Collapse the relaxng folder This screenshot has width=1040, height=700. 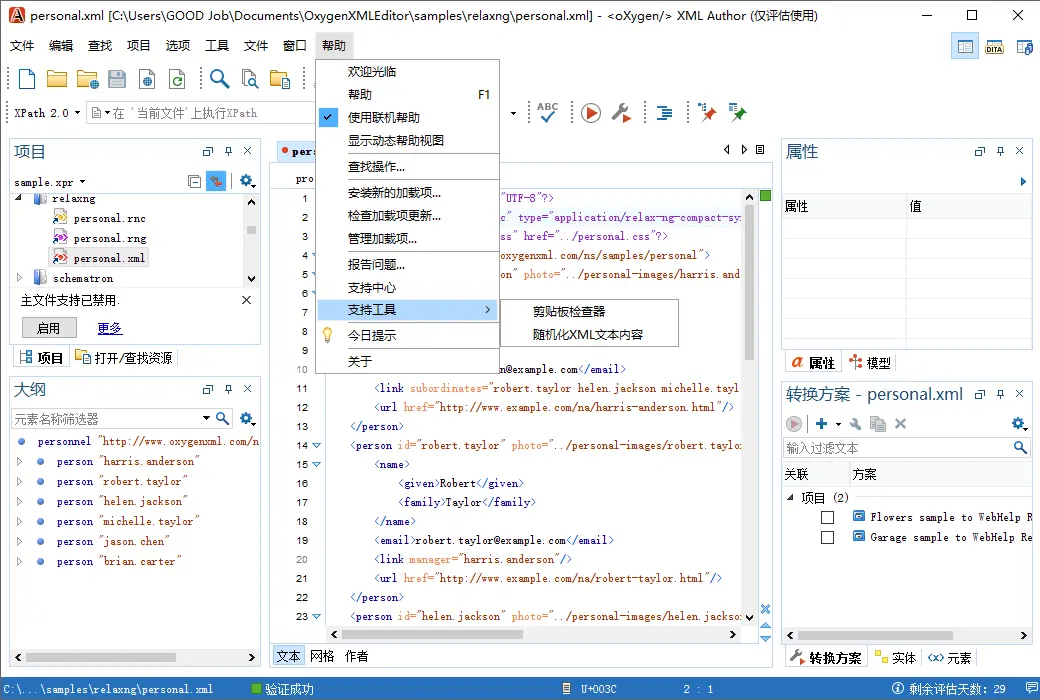point(19,198)
